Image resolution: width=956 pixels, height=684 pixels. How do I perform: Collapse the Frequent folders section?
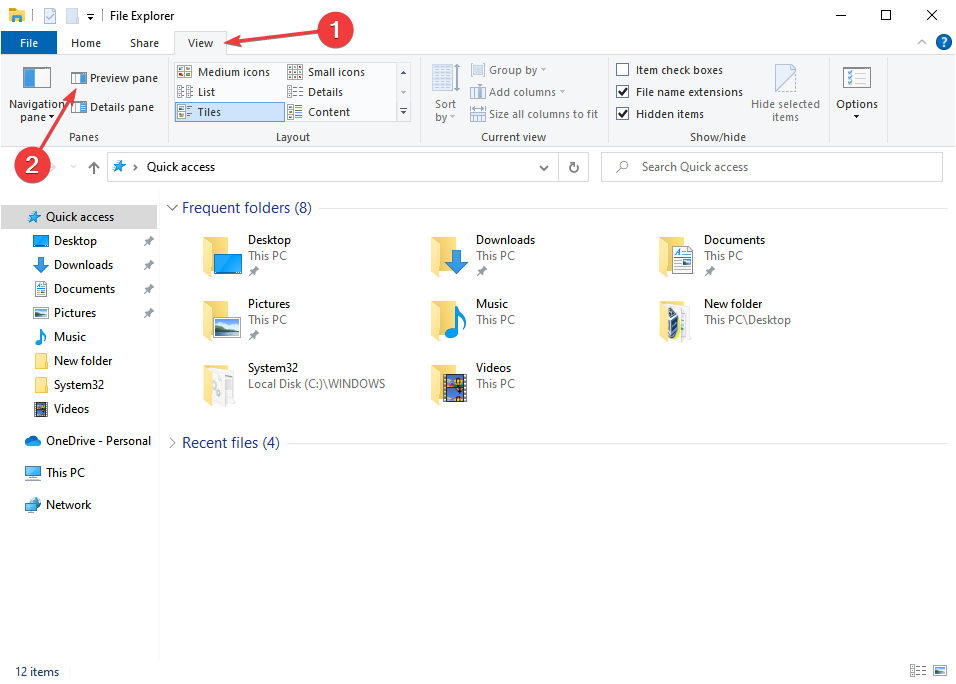pyautogui.click(x=173, y=208)
